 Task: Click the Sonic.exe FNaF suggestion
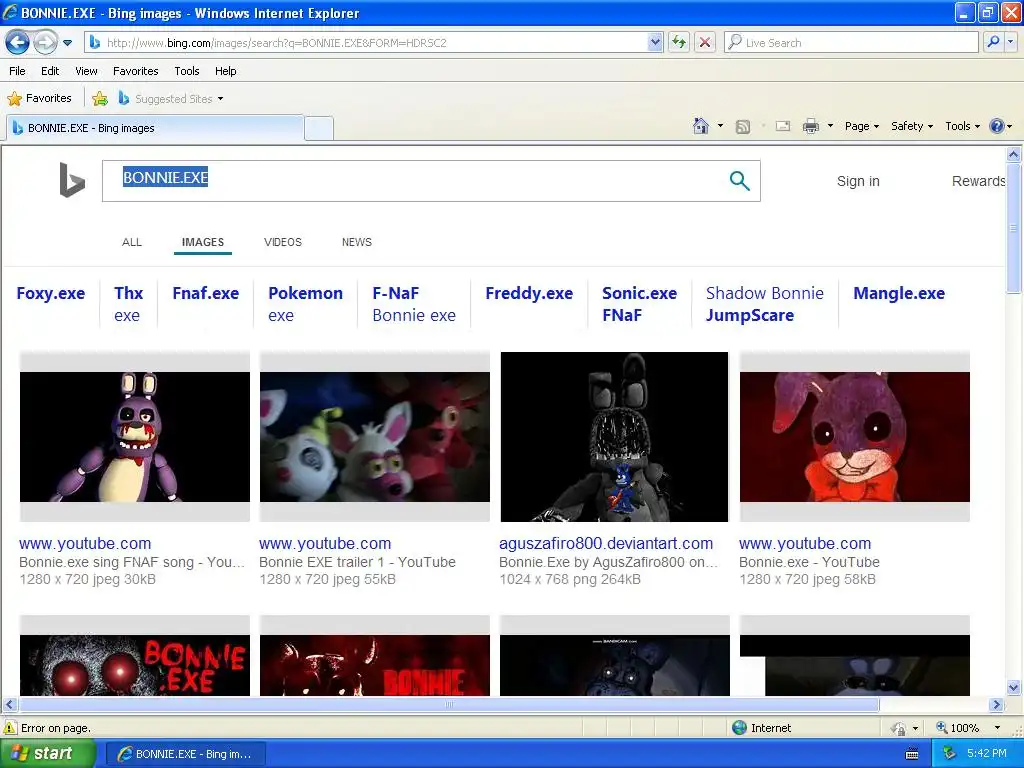639,304
